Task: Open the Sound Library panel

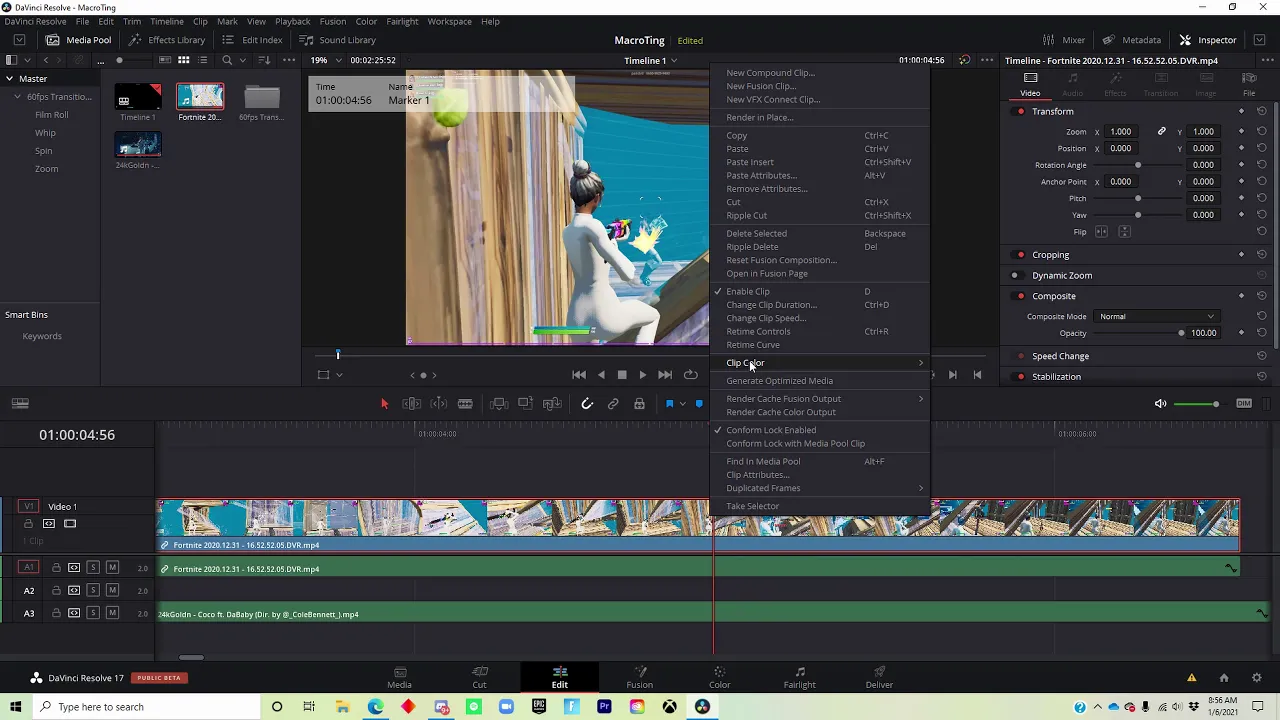Action: click(x=338, y=40)
